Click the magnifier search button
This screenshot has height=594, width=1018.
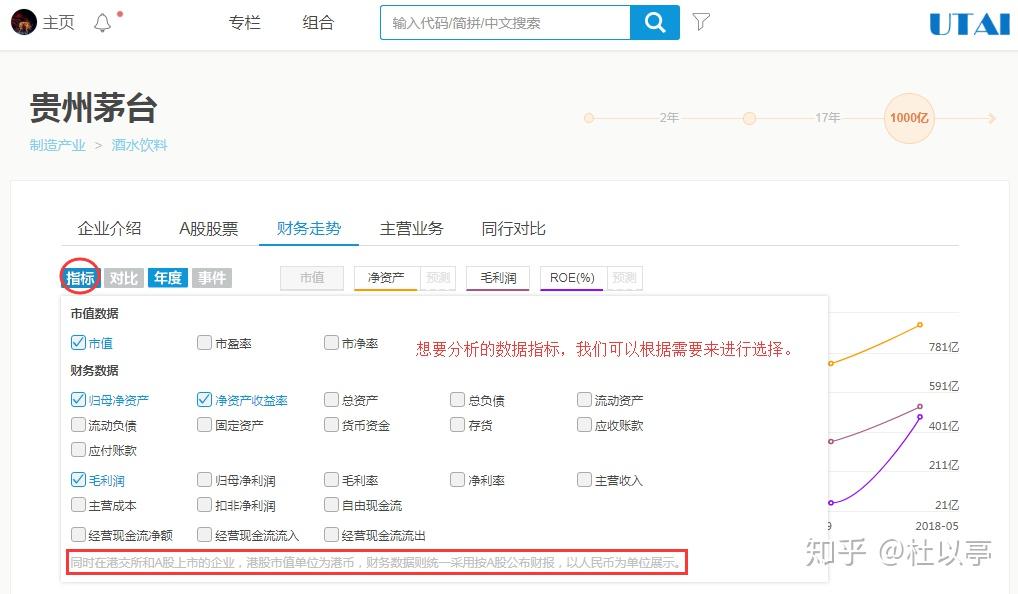click(x=654, y=23)
